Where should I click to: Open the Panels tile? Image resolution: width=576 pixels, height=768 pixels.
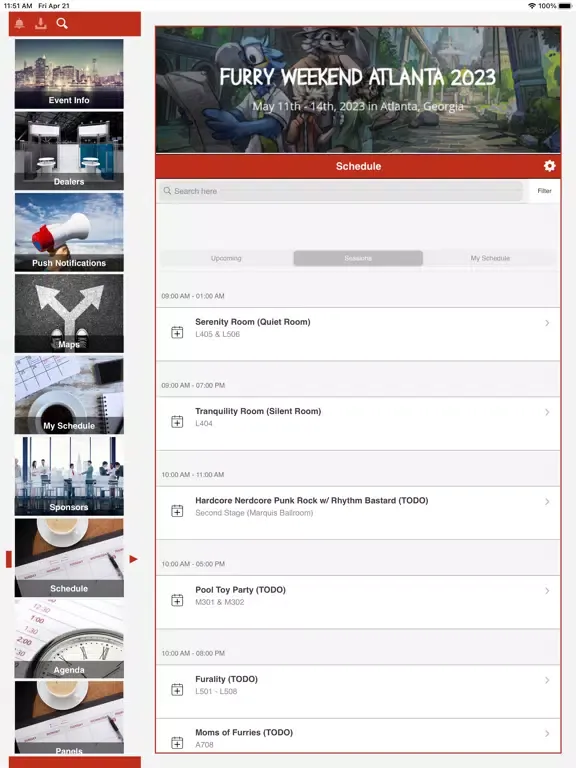pyautogui.click(x=69, y=717)
